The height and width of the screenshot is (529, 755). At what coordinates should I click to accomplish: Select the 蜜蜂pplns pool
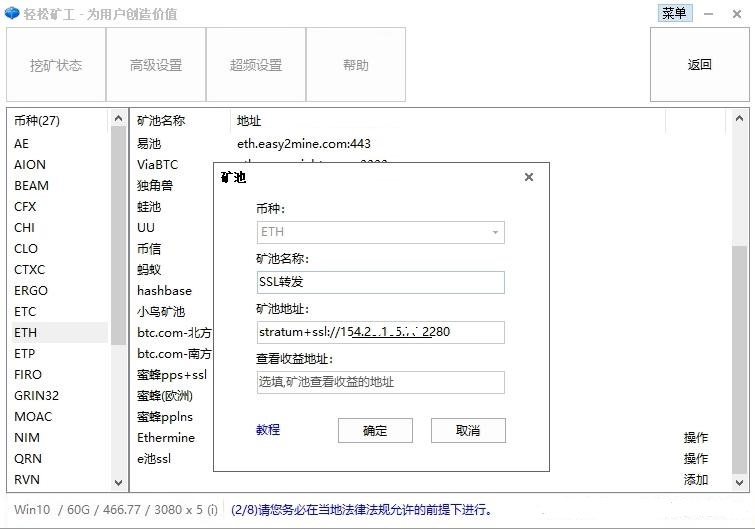(165, 417)
